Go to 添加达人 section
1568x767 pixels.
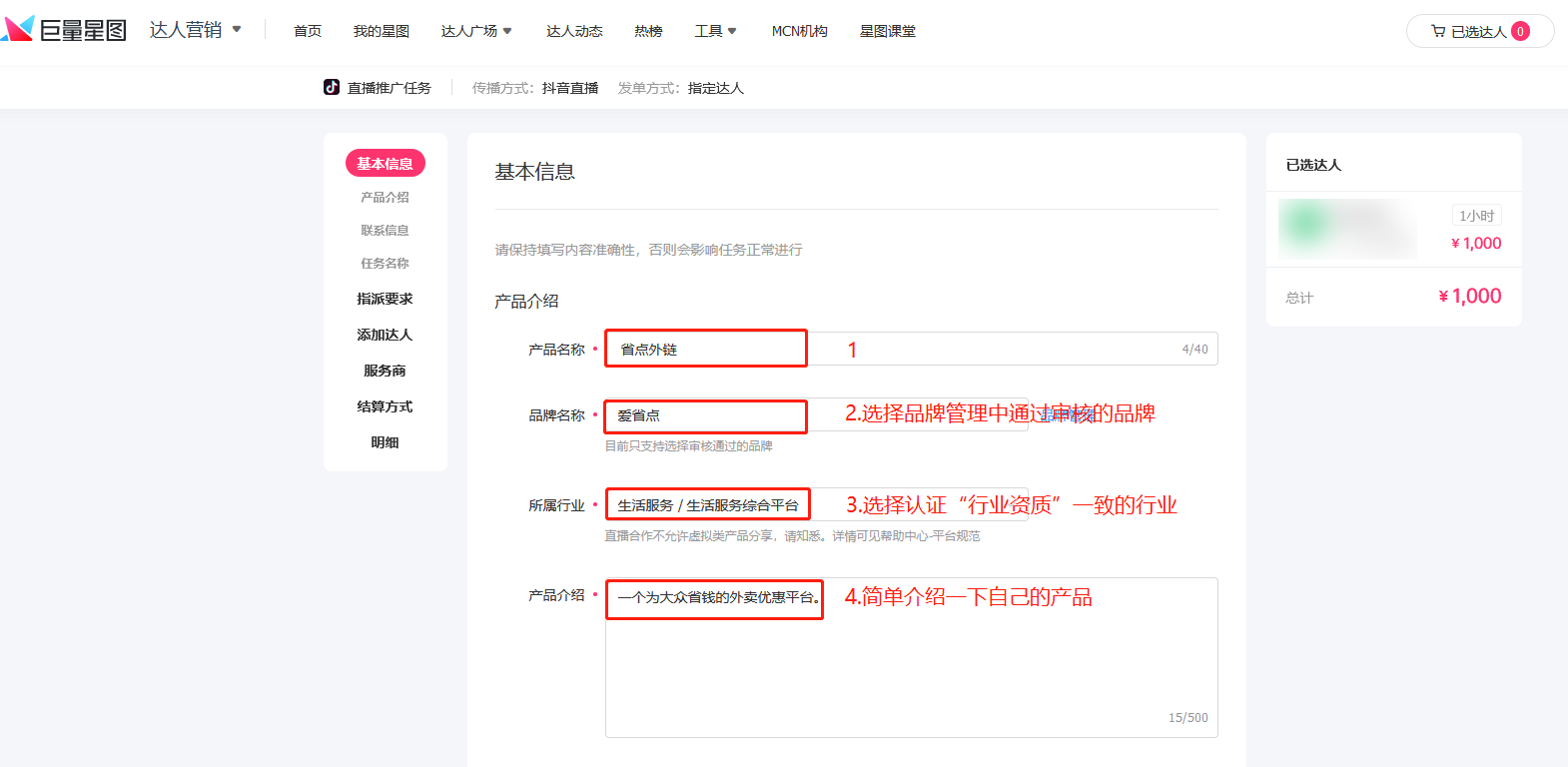[386, 335]
